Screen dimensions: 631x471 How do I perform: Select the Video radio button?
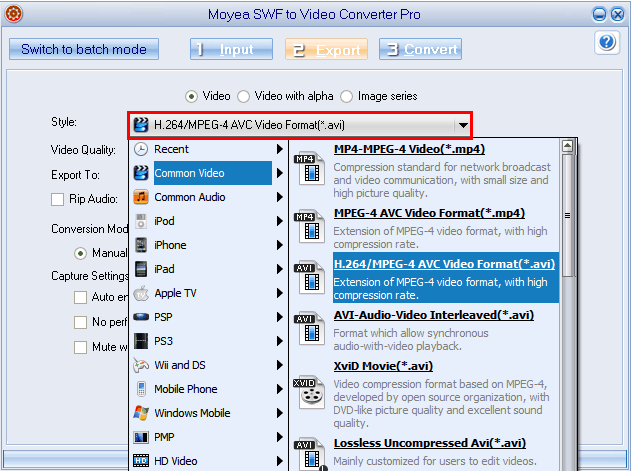[x=191, y=97]
